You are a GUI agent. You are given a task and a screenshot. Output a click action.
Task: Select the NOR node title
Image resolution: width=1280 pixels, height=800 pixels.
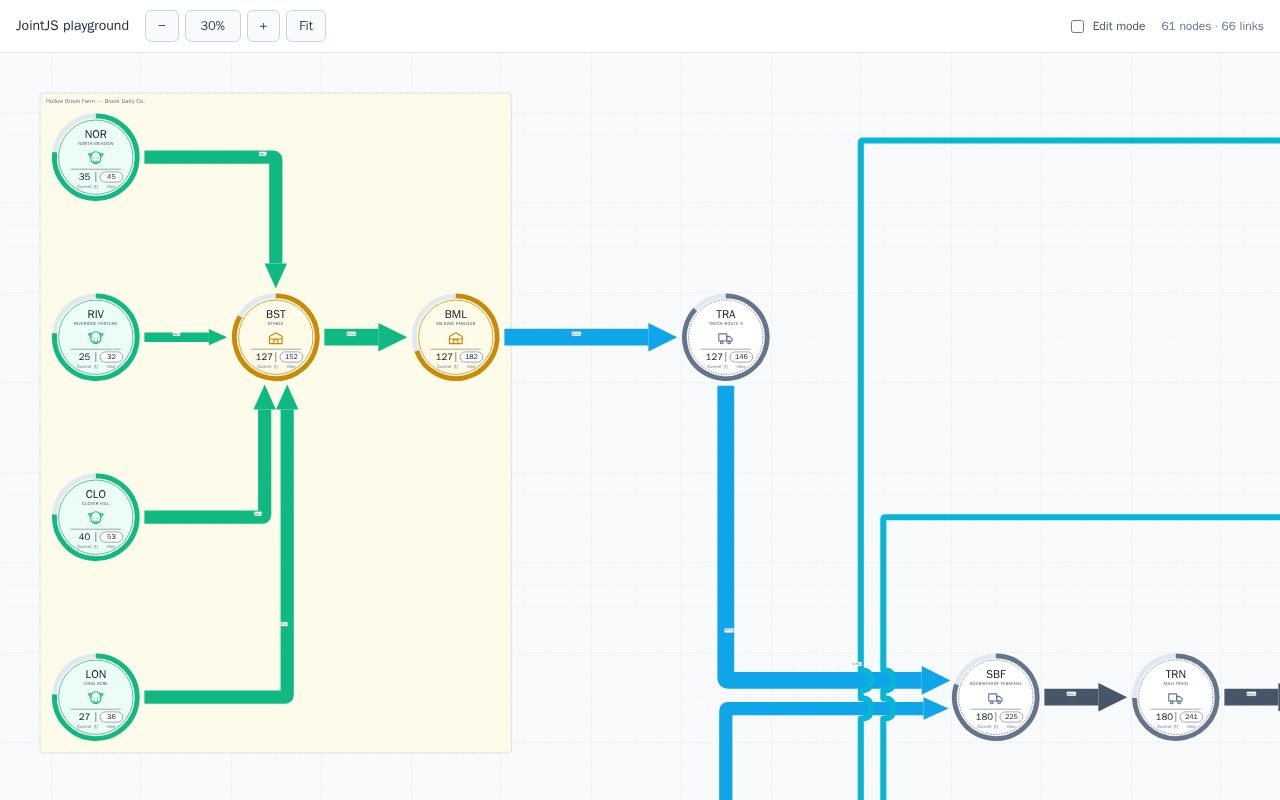(x=96, y=134)
